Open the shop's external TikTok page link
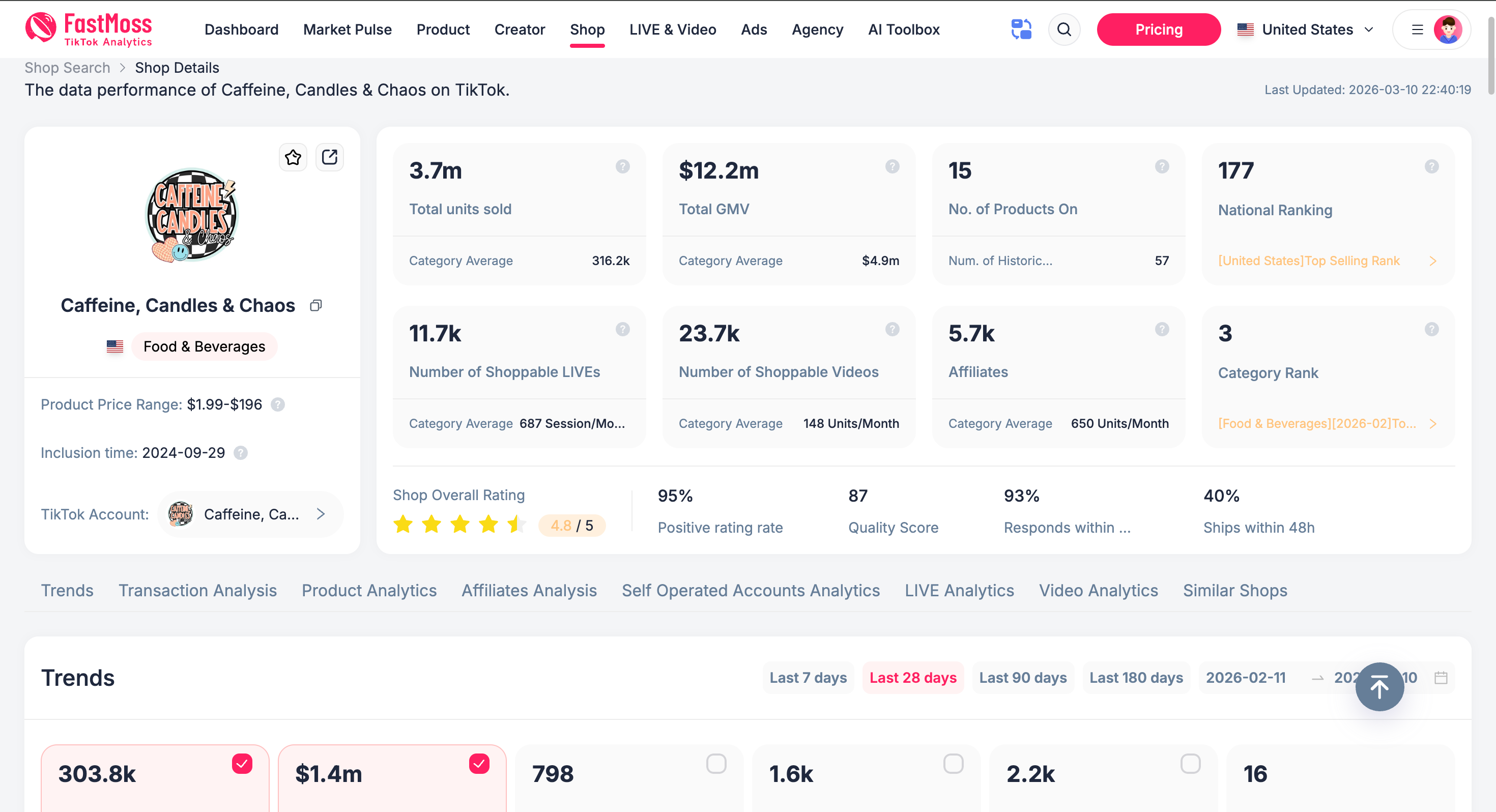Image resolution: width=1496 pixels, height=812 pixels. point(329,157)
